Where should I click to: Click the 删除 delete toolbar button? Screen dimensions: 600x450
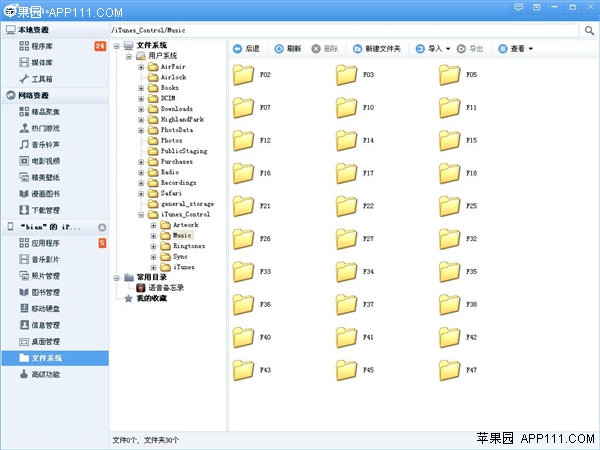[x=324, y=49]
